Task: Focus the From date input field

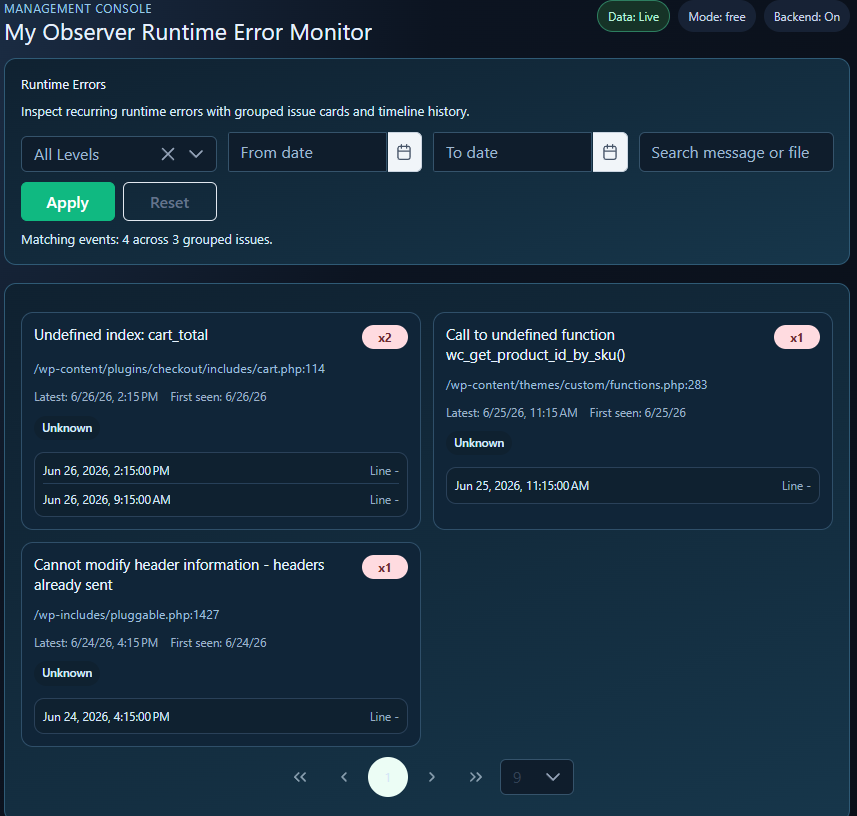Action: point(308,152)
